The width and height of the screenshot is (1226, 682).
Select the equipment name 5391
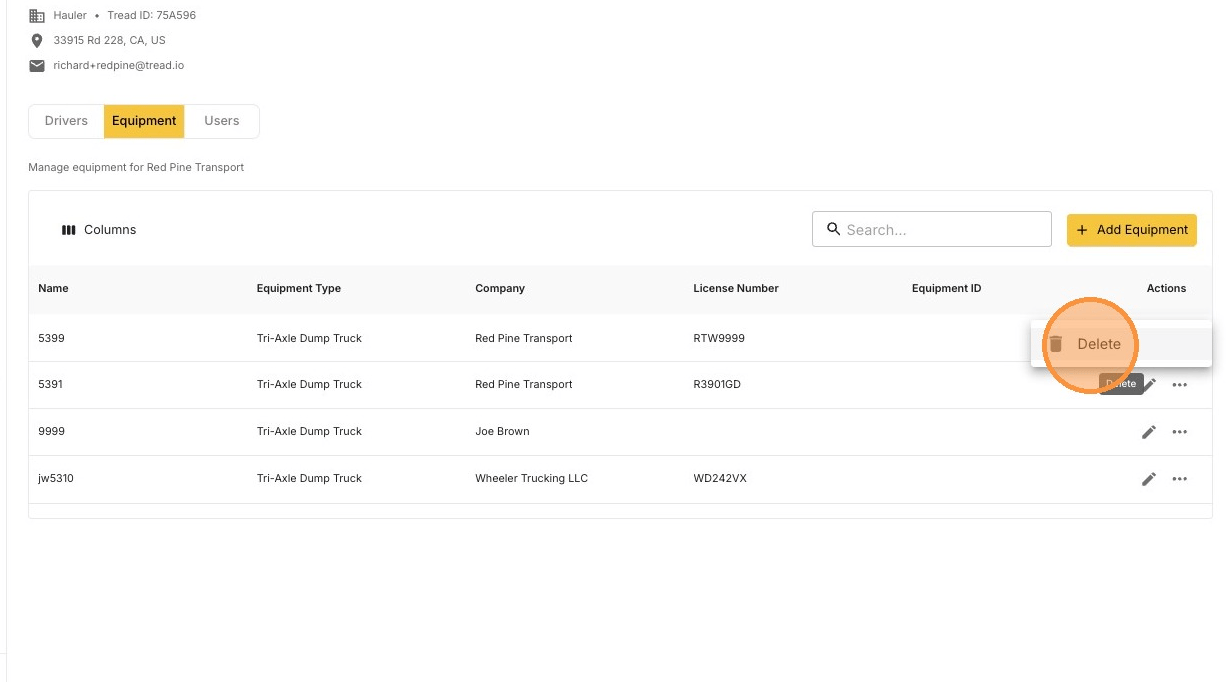51,384
